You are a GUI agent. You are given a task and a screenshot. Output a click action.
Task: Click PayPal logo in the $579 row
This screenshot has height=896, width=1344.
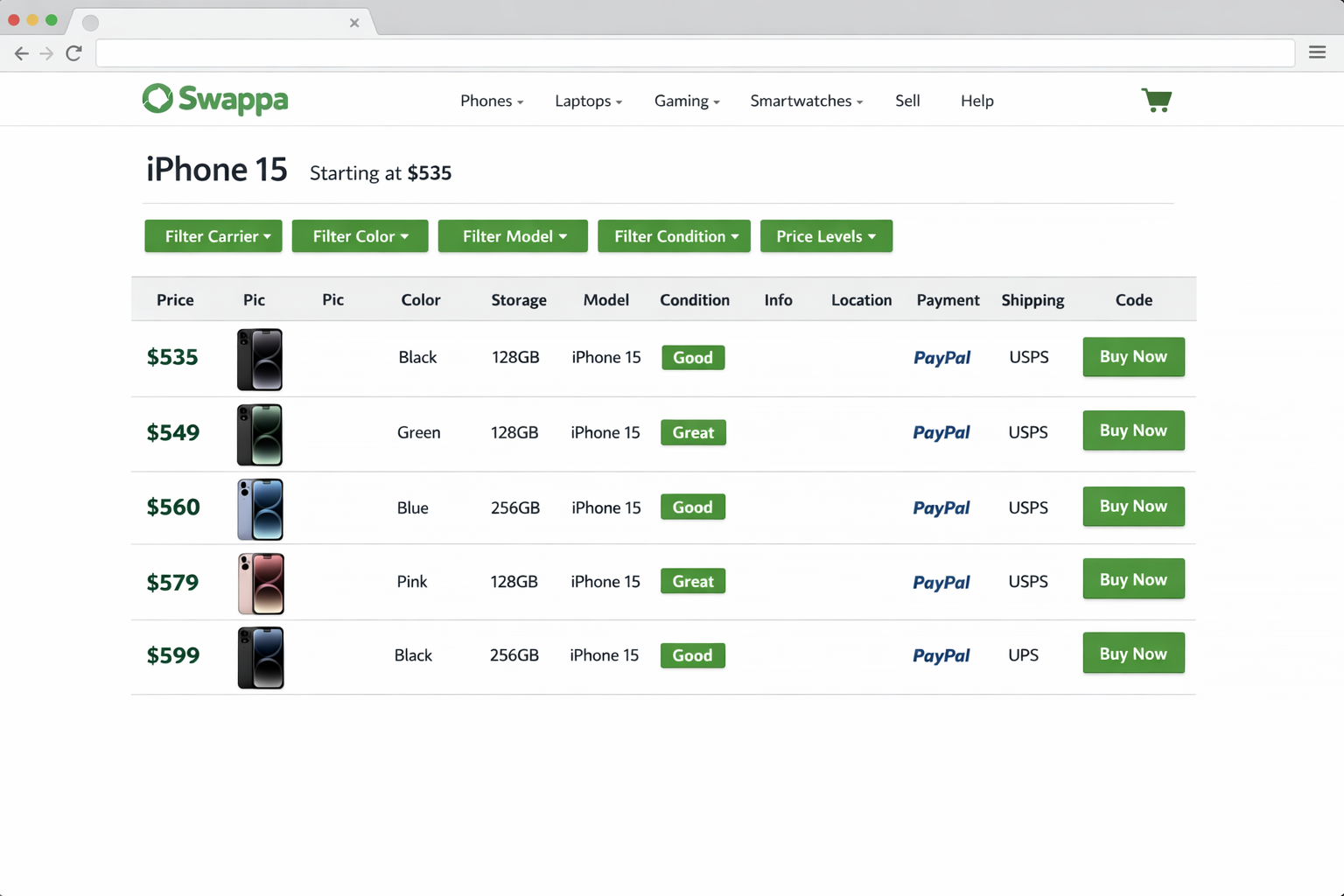point(941,582)
